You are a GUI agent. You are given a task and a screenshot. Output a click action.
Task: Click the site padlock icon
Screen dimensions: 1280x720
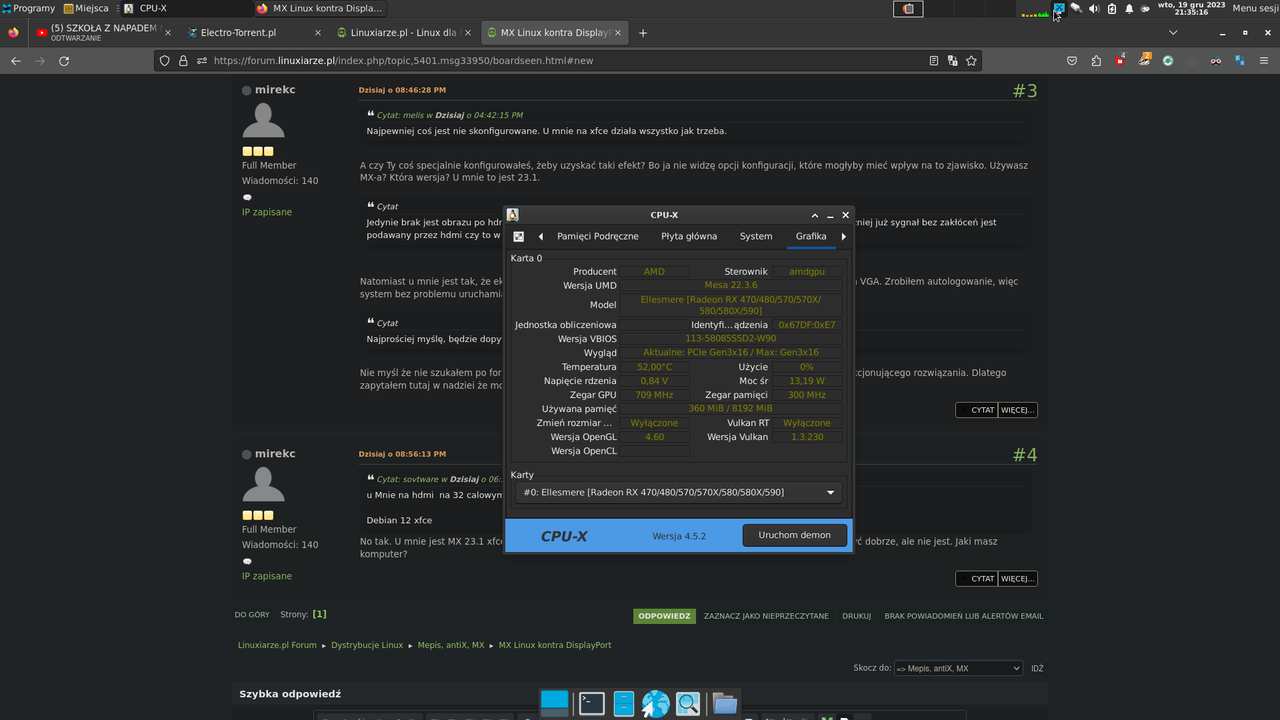183,61
